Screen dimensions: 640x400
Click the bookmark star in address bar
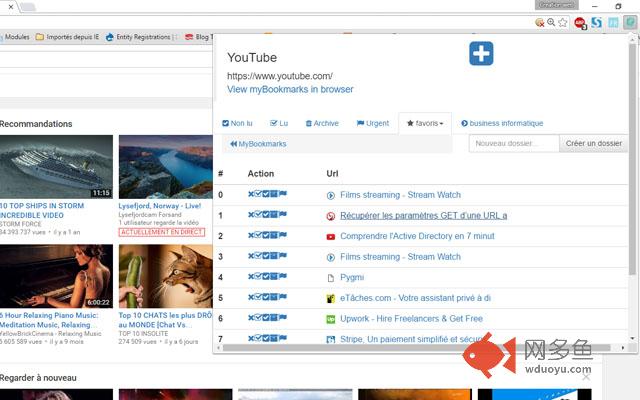click(x=564, y=22)
